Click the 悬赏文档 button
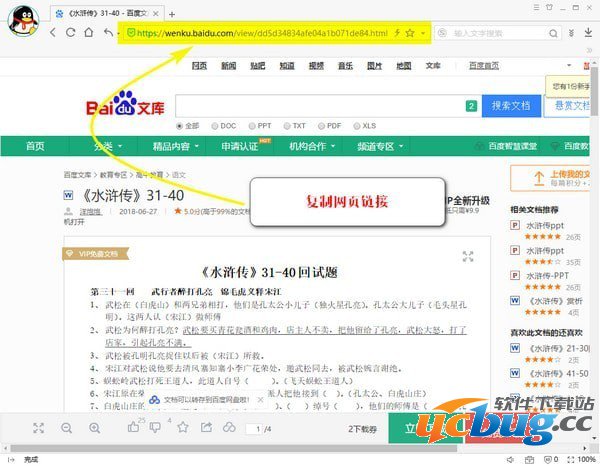600x466 pixels. 567,106
